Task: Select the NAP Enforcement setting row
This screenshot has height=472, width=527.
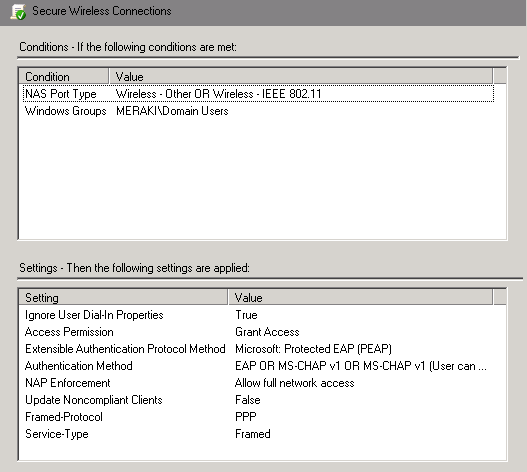Action: (262, 383)
